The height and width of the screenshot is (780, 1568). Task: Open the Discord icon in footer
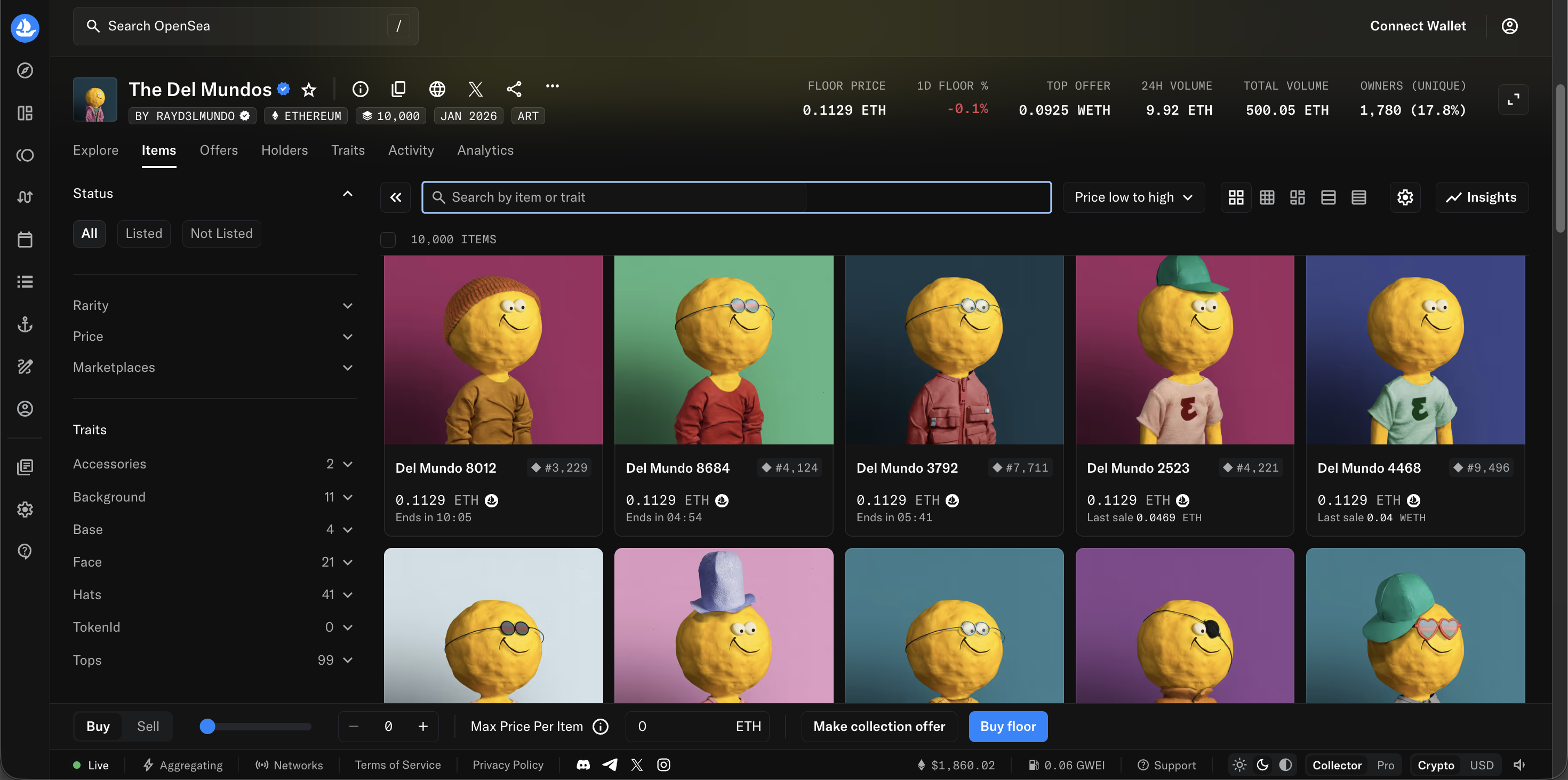click(582, 765)
